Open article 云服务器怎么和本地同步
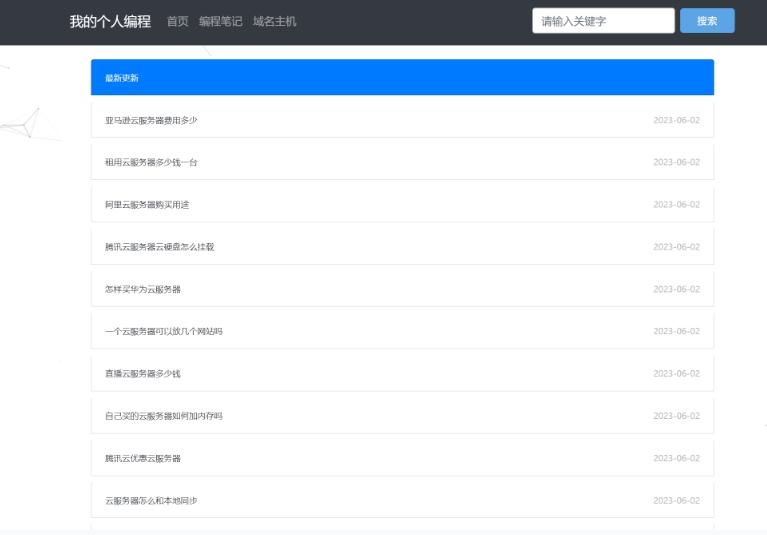The width and height of the screenshot is (767, 535). pos(151,501)
